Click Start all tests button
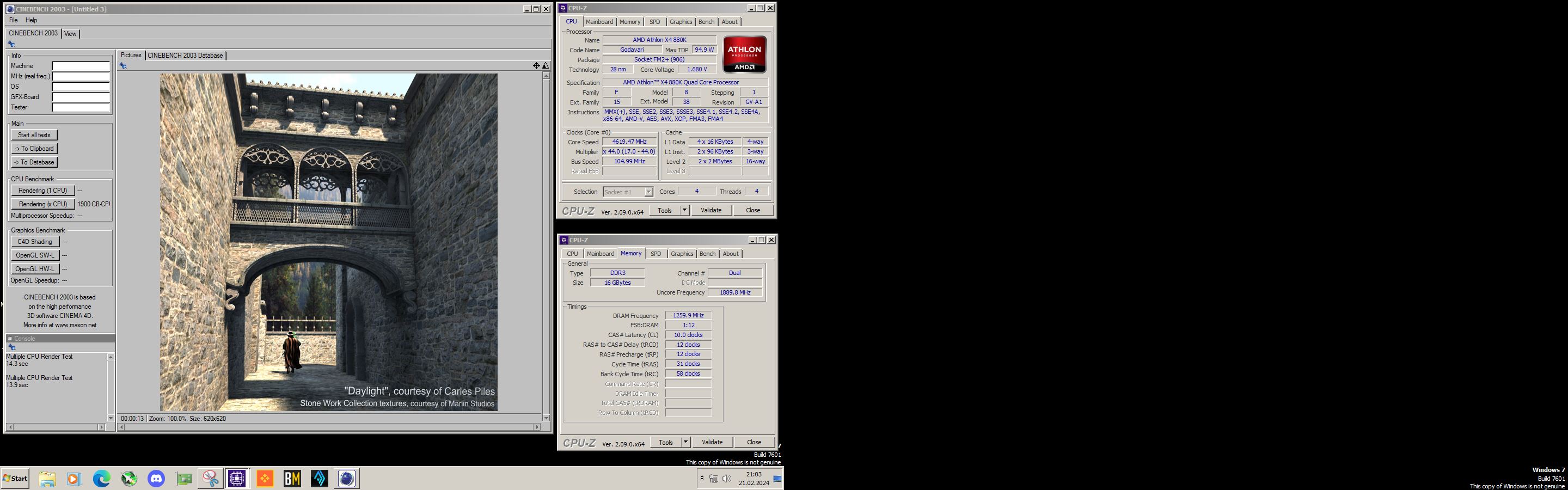This screenshot has height=490, width=1568. click(34, 135)
